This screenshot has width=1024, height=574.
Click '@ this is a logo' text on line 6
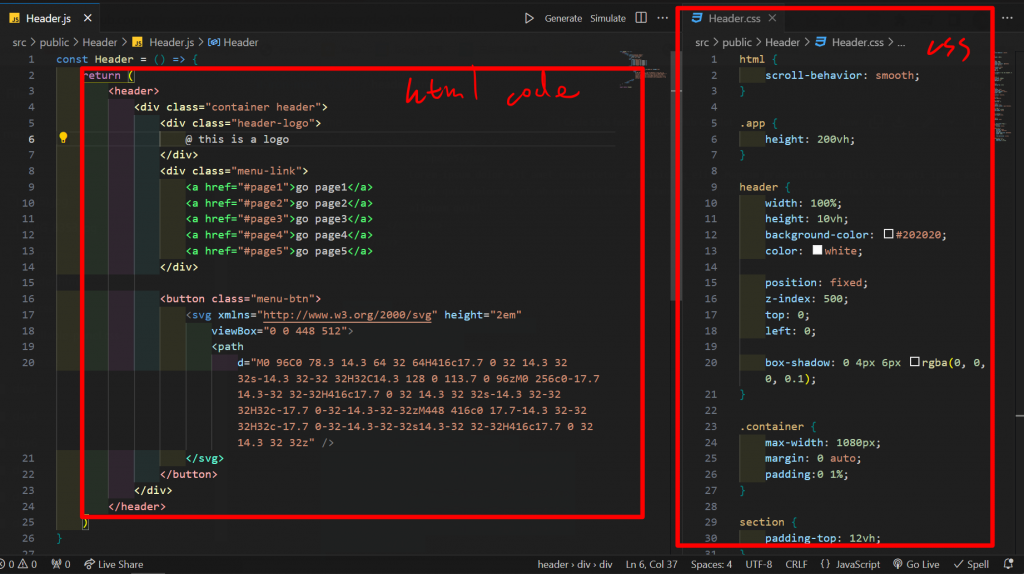(x=237, y=139)
